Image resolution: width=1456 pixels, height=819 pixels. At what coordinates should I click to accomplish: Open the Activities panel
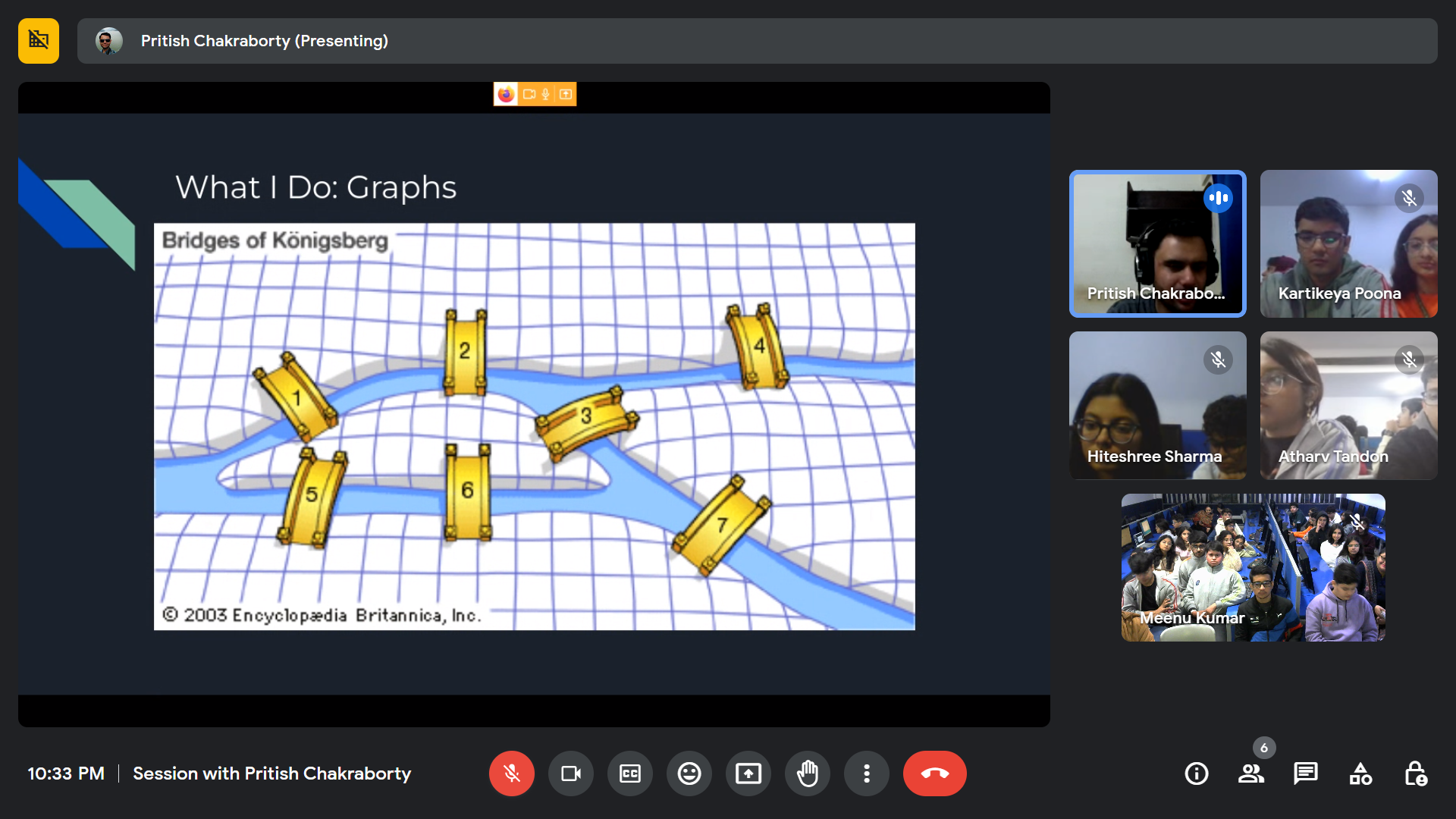click(1360, 773)
